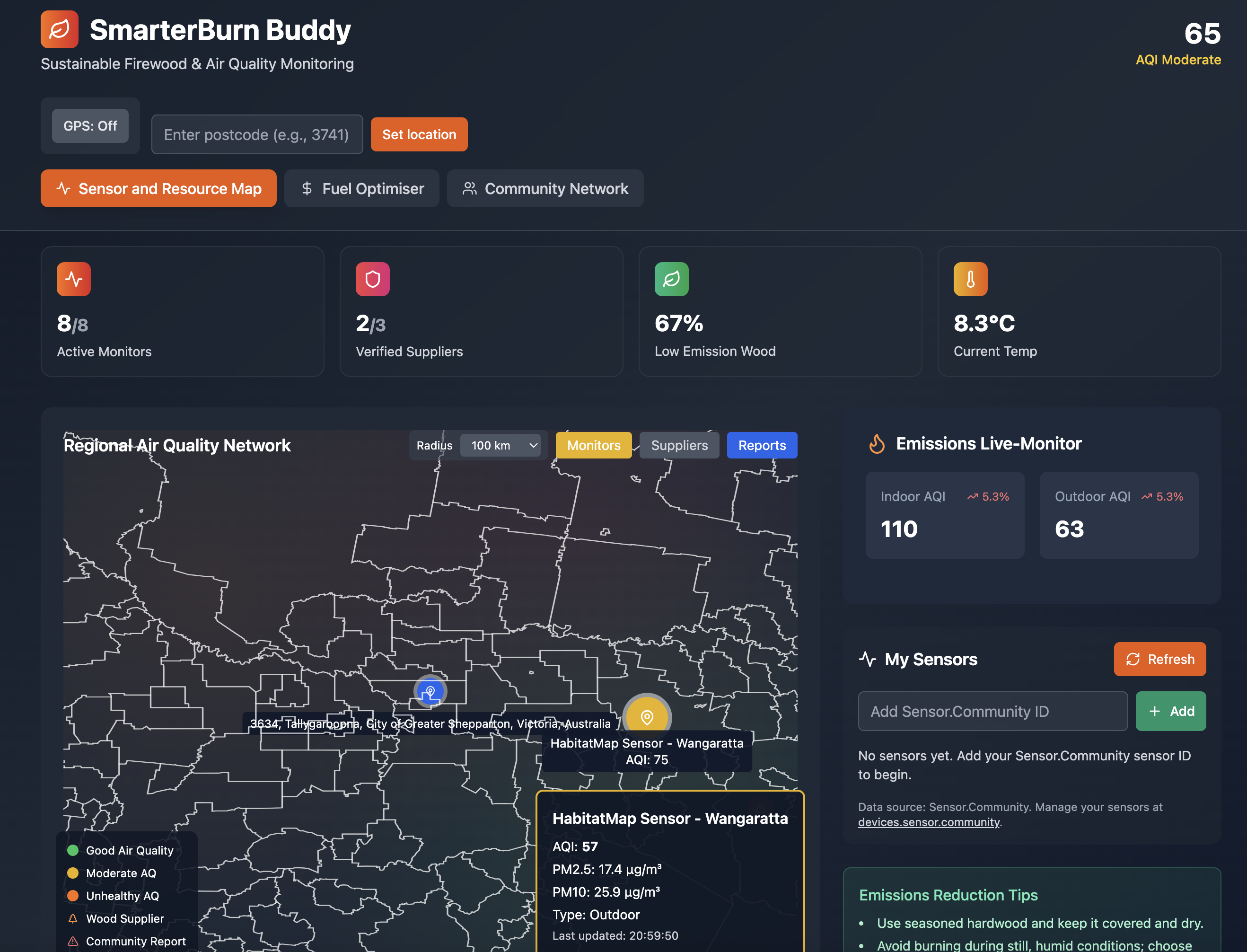Open the Radius 100 km dropdown
The height and width of the screenshot is (952, 1247).
click(x=501, y=445)
